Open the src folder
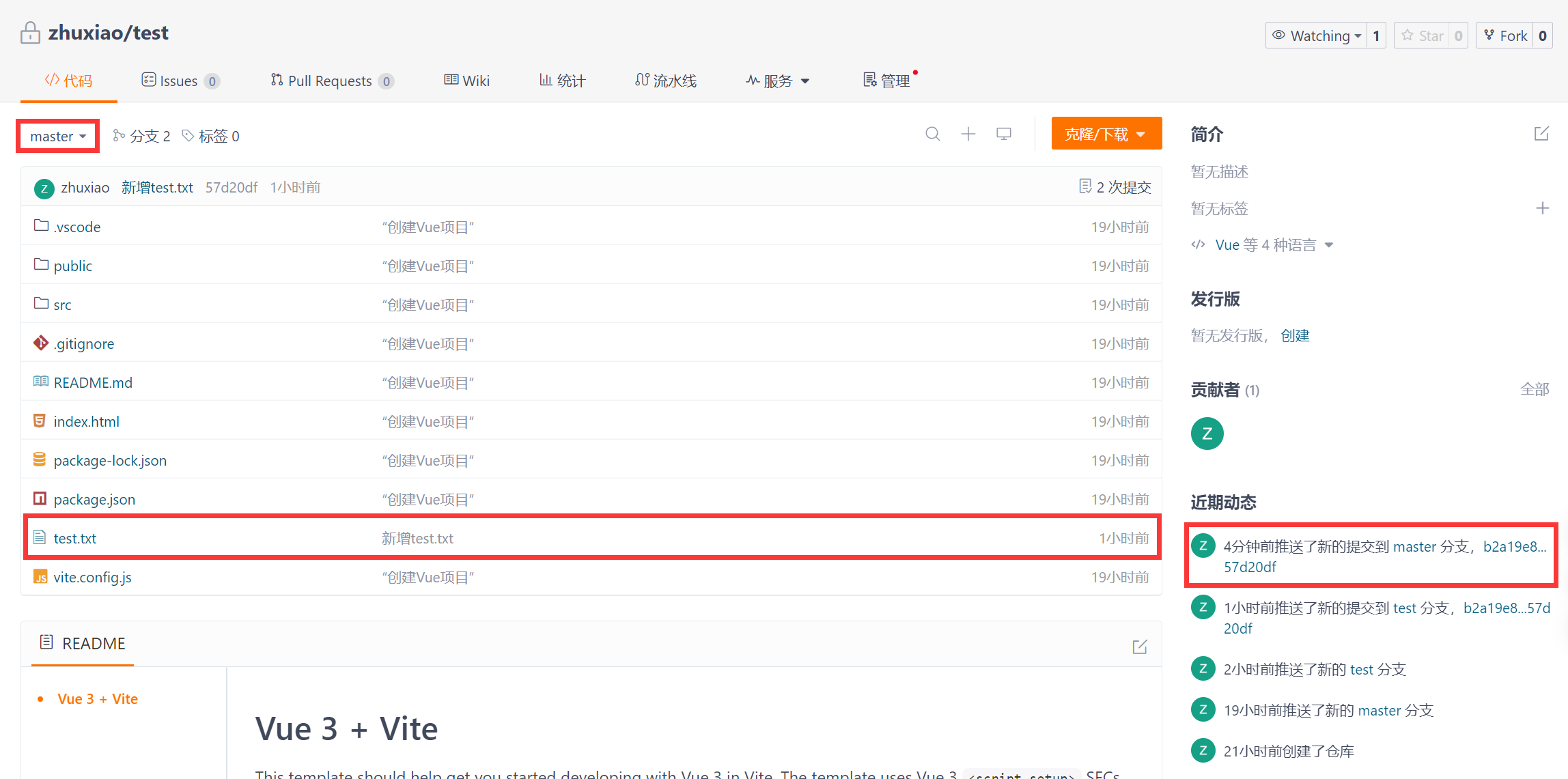This screenshot has width=1568, height=779. (62, 304)
